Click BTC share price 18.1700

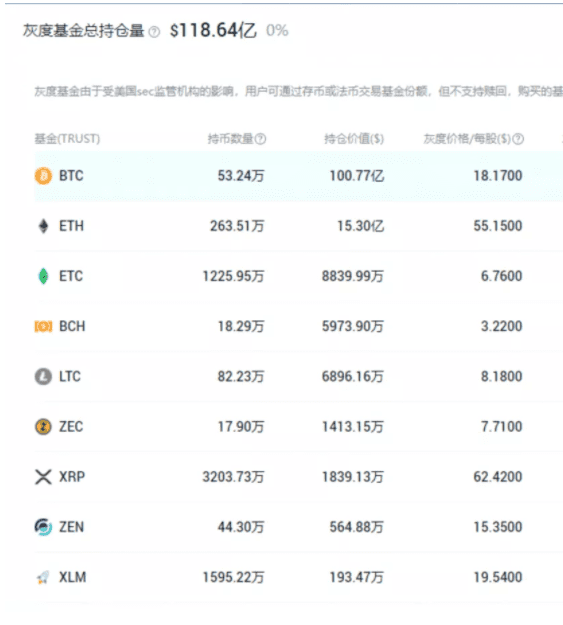tap(498, 176)
